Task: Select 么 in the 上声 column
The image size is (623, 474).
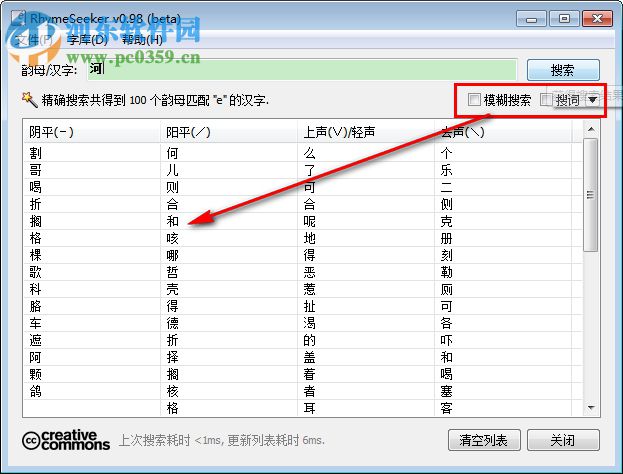Action: [x=310, y=153]
